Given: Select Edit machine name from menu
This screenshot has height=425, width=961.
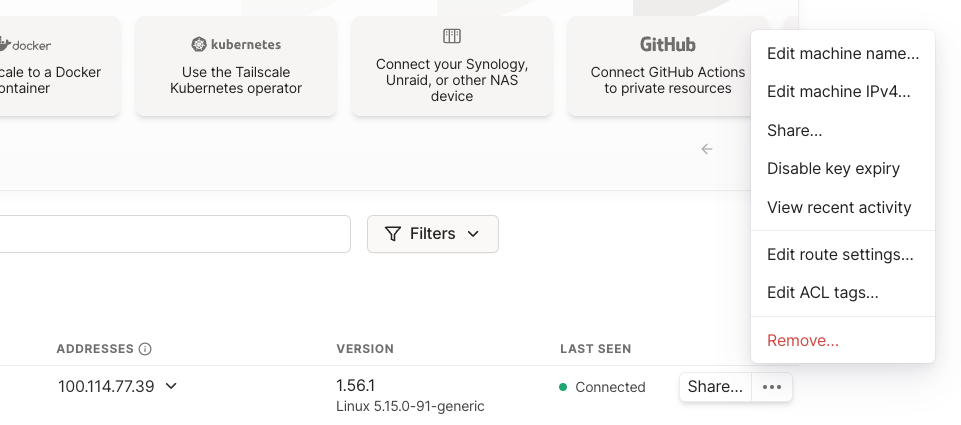Looking at the screenshot, I should coord(843,53).
